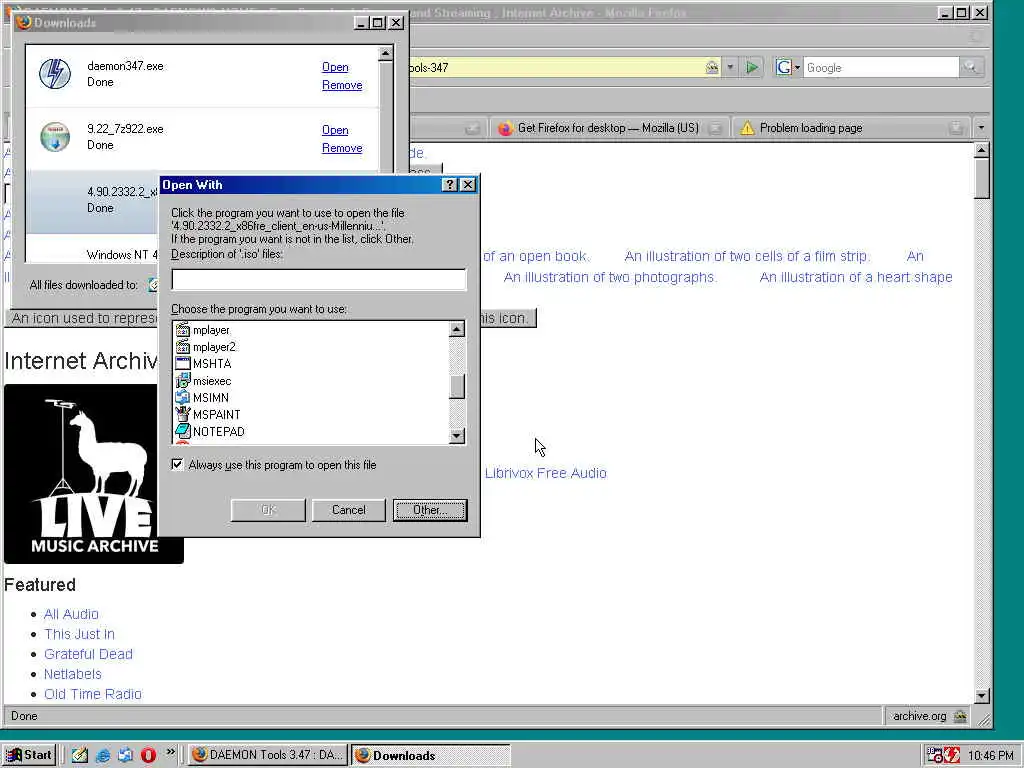Click the first quick launch notepad icon
Image resolution: width=1024 pixels, height=768 pixels.
(x=80, y=755)
